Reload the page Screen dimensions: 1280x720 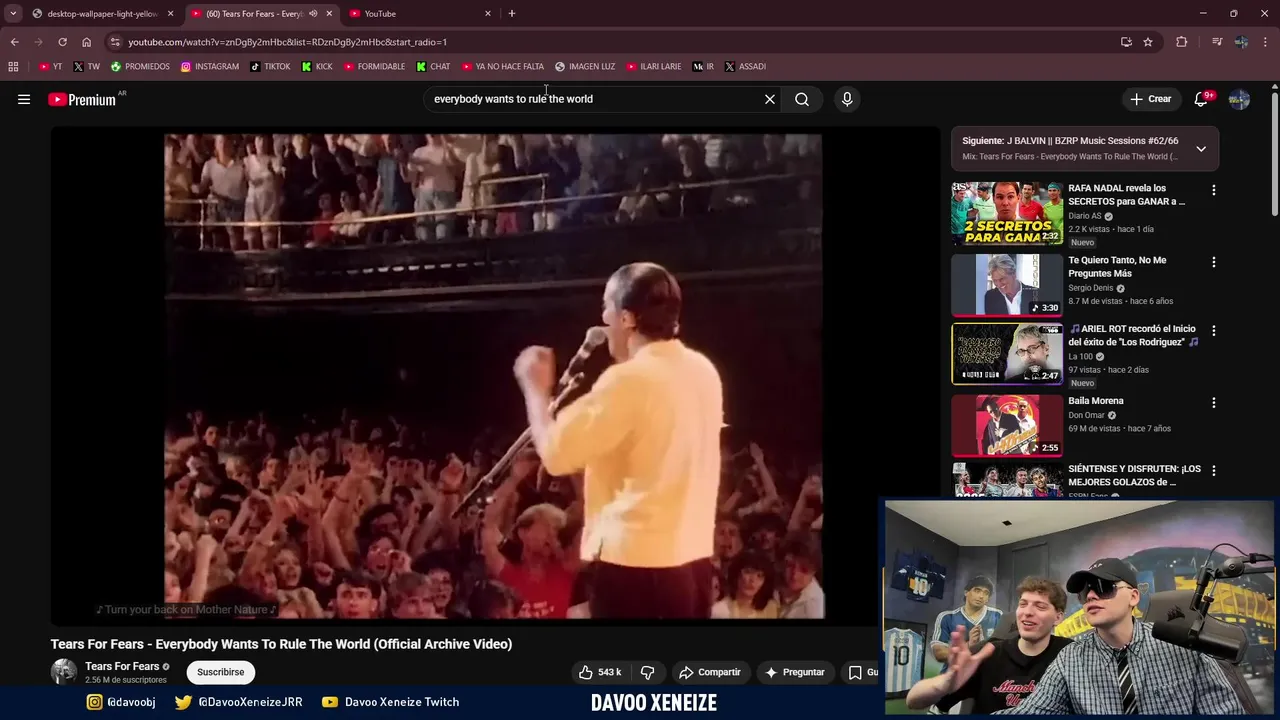pos(62,42)
